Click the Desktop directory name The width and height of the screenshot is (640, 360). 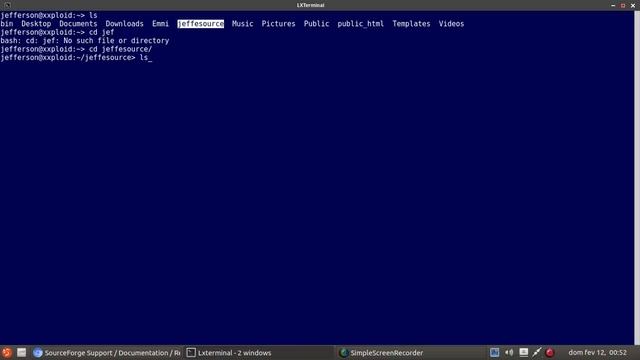point(36,24)
